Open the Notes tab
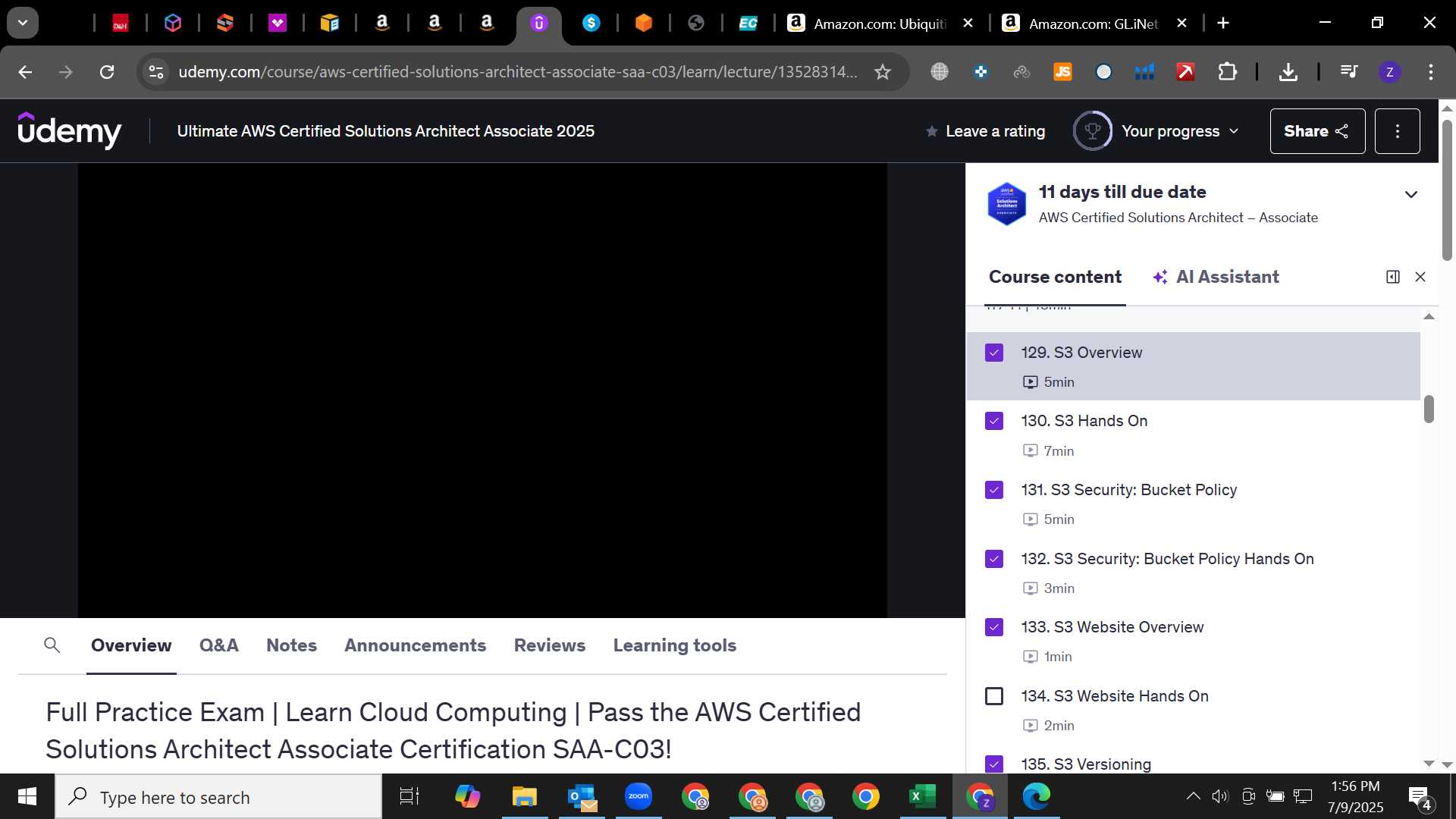 tap(291, 645)
